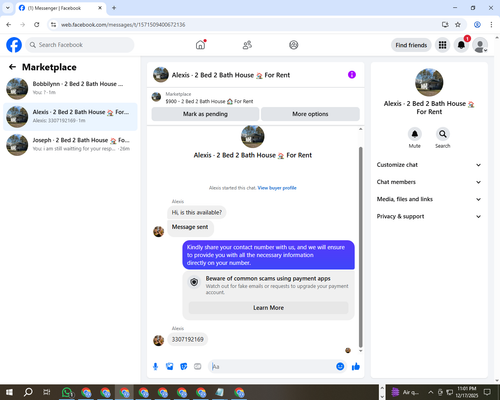Viewport: 500px width, 400px height.
Task: Open the Home feed icon
Action: pyautogui.click(x=200, y=45)
